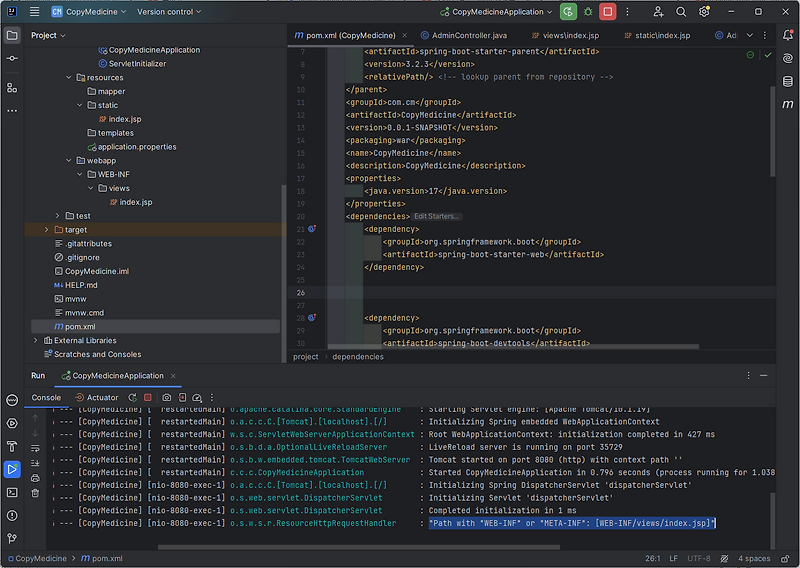Toggle the Project tool window folder icon
This screenshot has height=568, width=800.
(x=12, y=35)
